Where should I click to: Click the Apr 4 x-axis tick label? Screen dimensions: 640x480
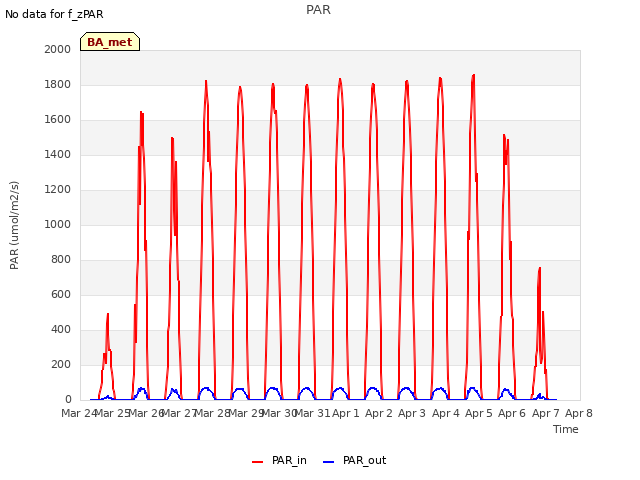[446, 413]
